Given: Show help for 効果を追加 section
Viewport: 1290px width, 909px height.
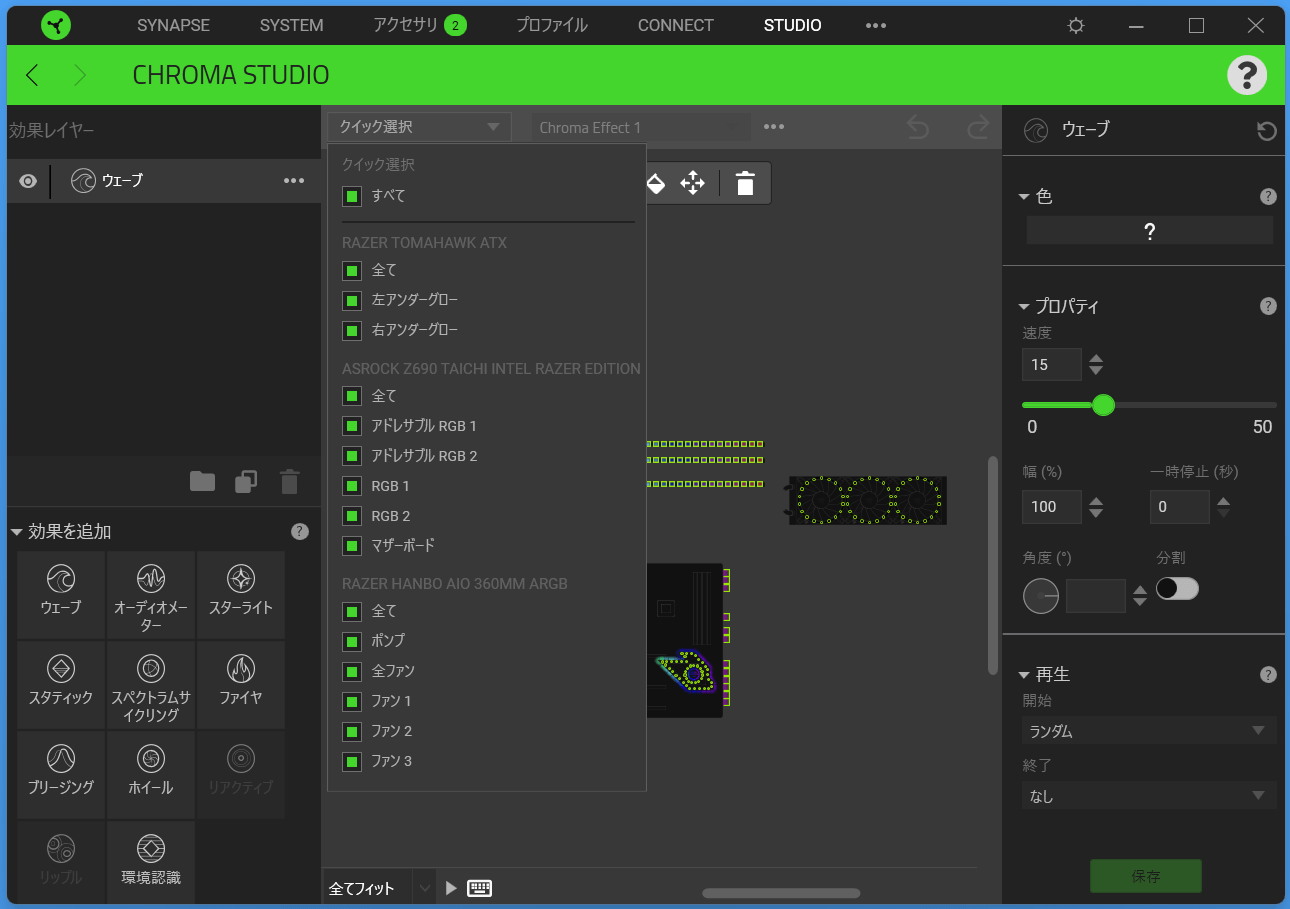Looking at the screenshot, I should coord(299,532).
